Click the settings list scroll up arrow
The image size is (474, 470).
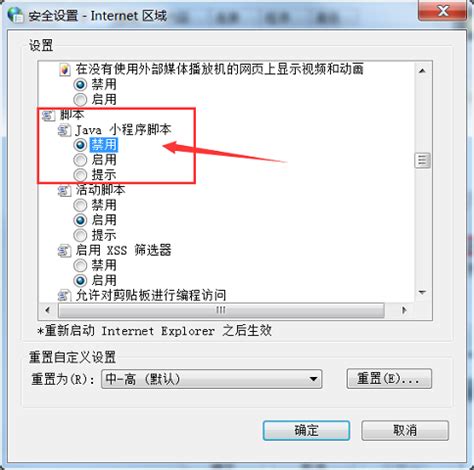pyautogui.click(x=422, y=71)
